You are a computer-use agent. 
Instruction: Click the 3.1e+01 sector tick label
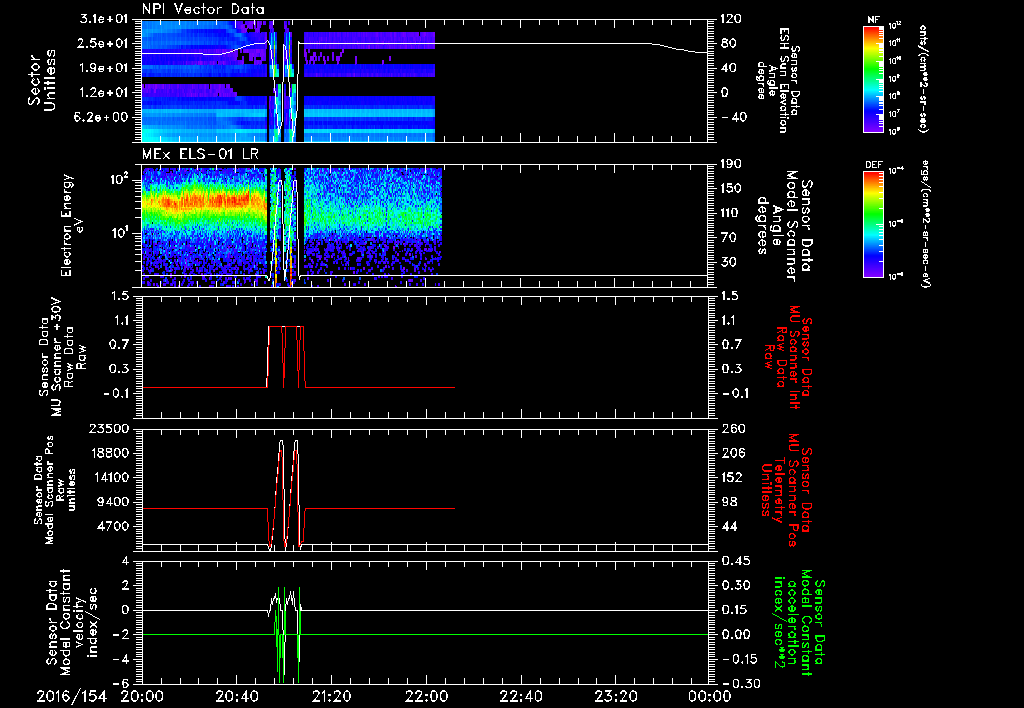click(104, 19)
